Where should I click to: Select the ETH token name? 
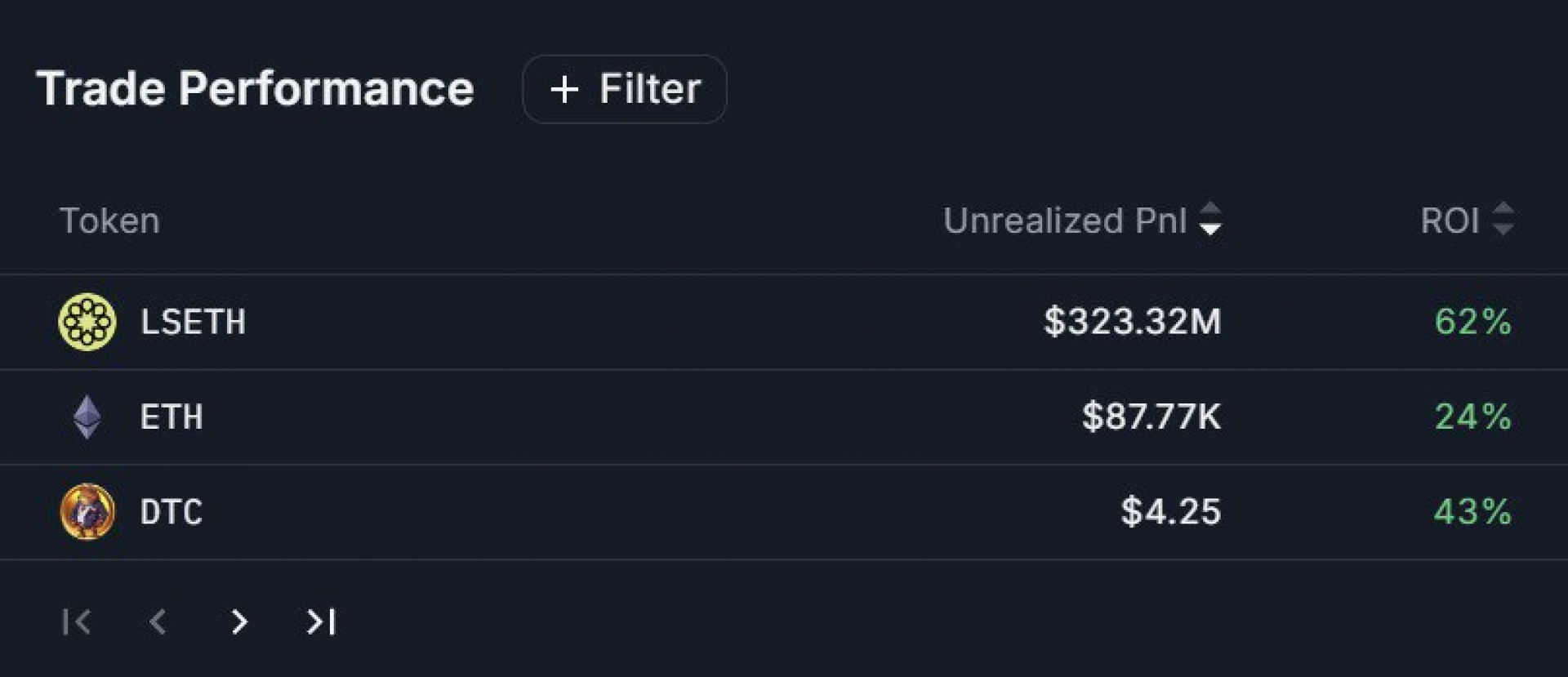171,417
